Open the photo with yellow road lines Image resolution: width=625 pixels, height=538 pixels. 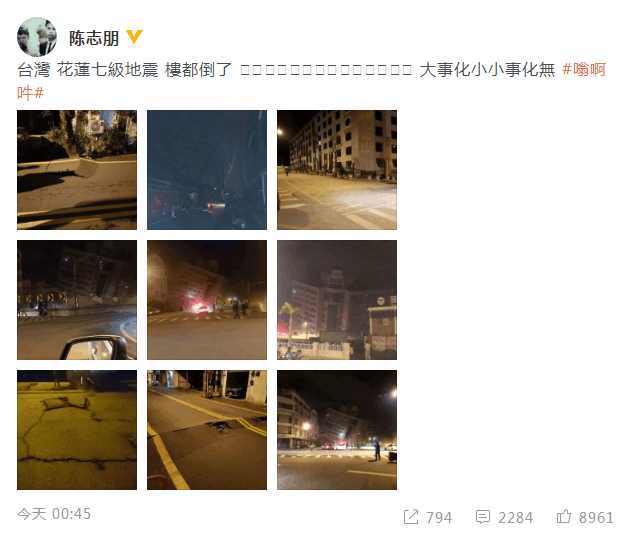point(207,430)
